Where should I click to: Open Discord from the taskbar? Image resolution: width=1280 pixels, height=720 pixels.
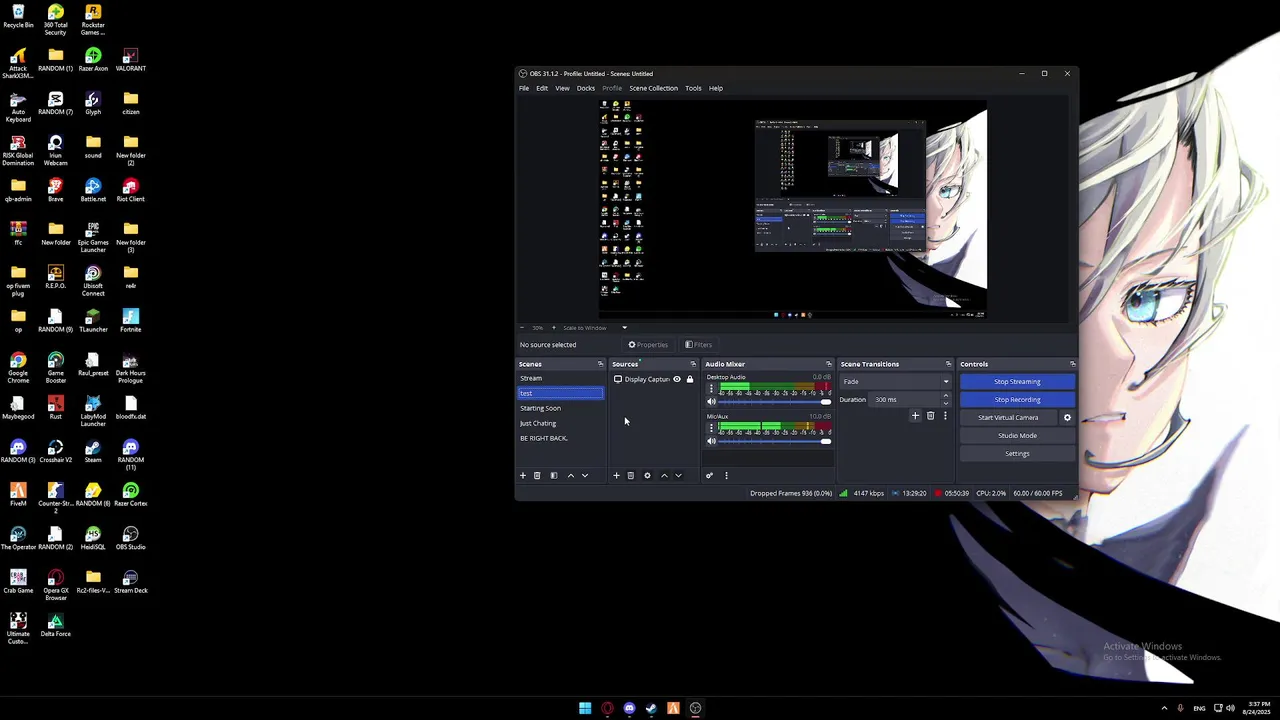point(629,708)
